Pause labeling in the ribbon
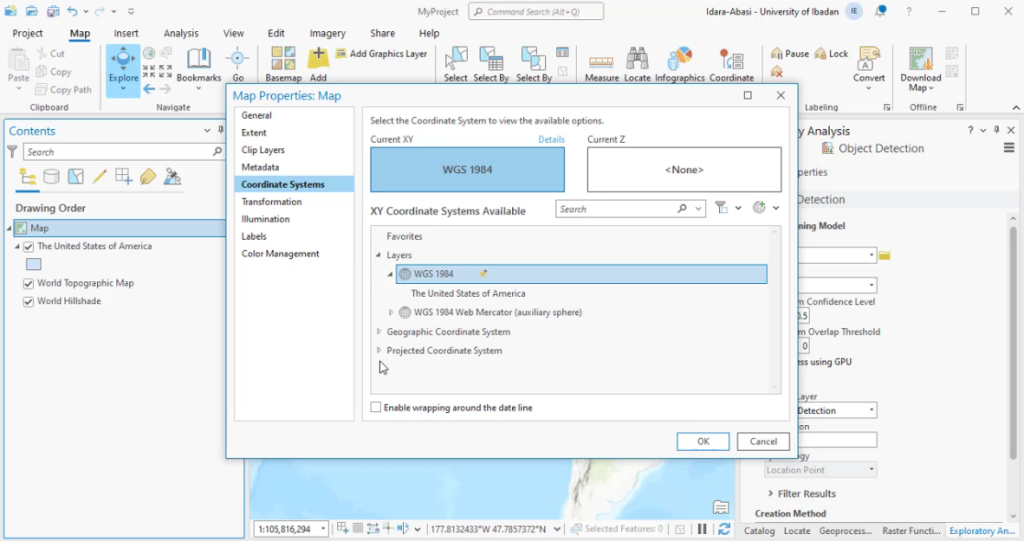The height and width of the screenshot is (541, 1024). coord(790,54)
